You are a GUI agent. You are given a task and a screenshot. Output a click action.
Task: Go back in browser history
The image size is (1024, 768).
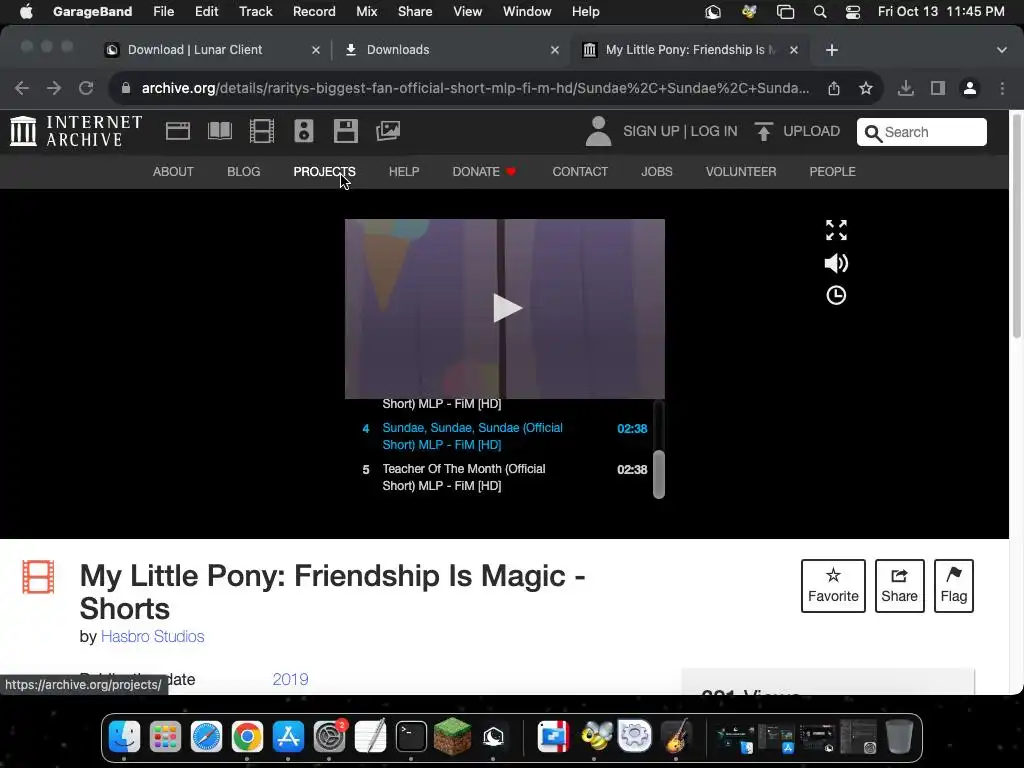pyautogui.click(x=22, y=88)
